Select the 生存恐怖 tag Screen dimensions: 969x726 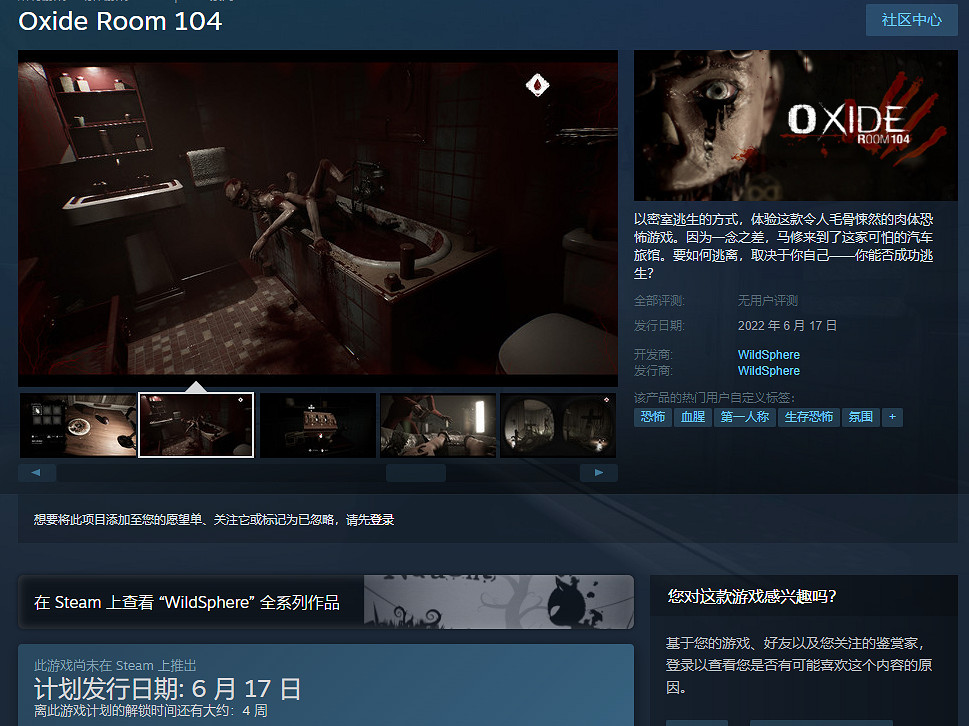click(808, 417)
